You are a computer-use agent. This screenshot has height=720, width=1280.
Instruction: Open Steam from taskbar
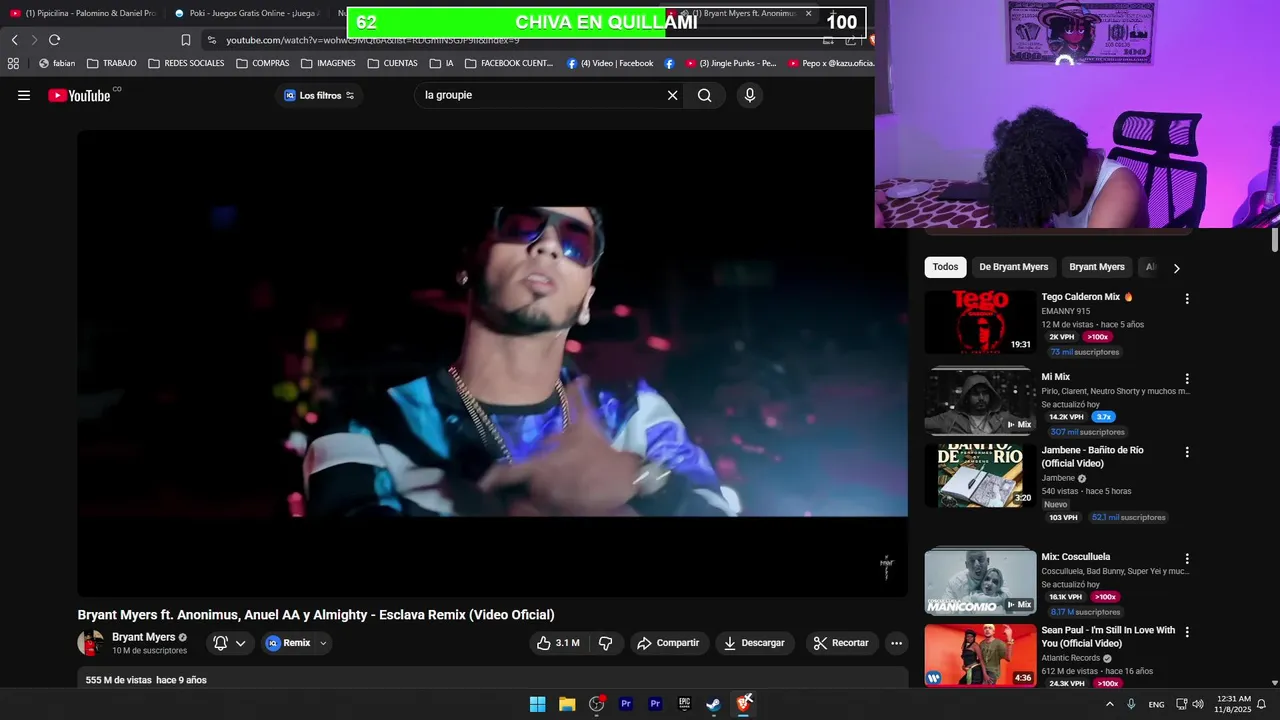pos(713,704)
